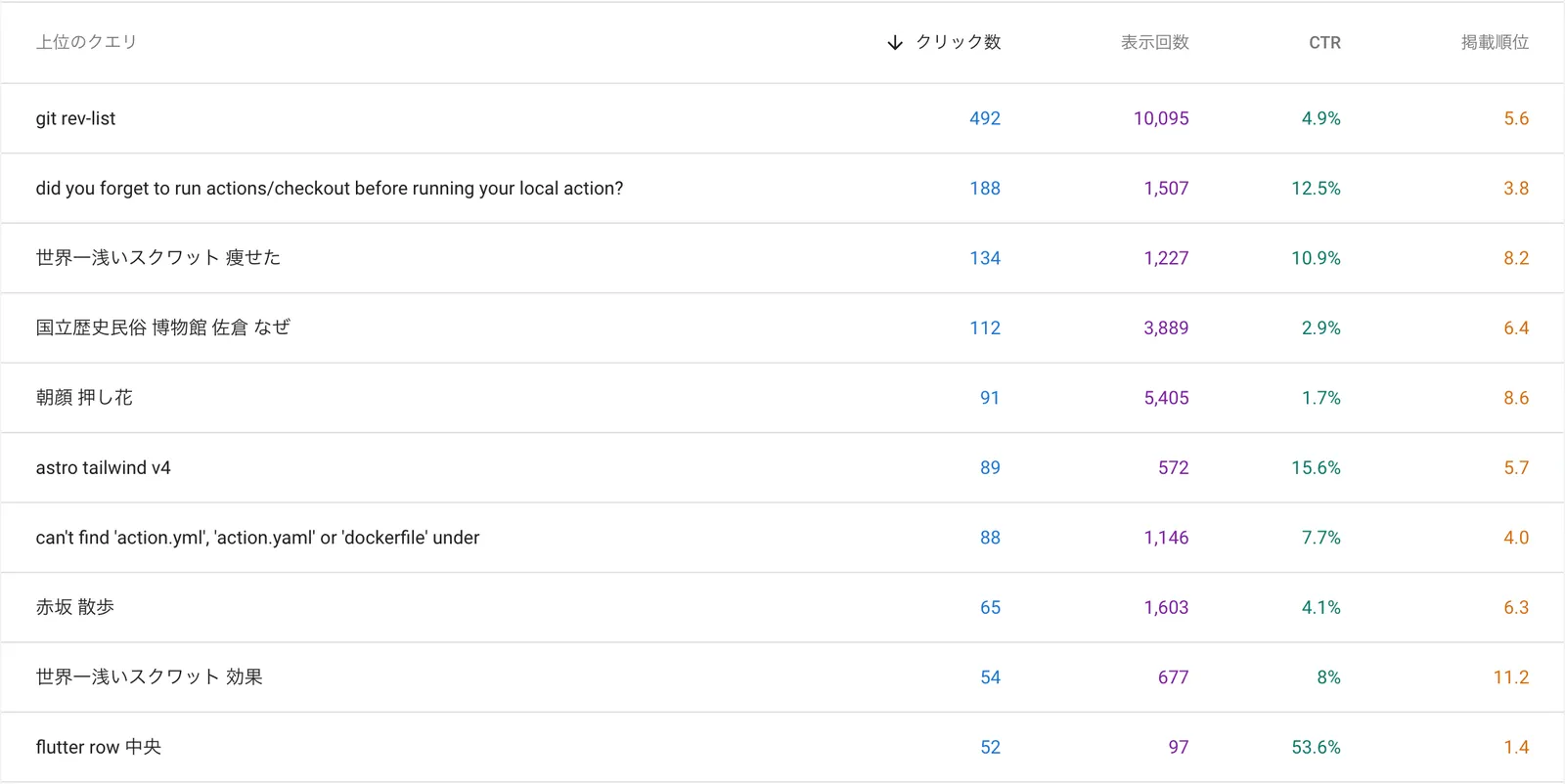Open the 朝顔 押し花 query row
The height and width of the screenshot is (784, 1565).
click(84, 398)
